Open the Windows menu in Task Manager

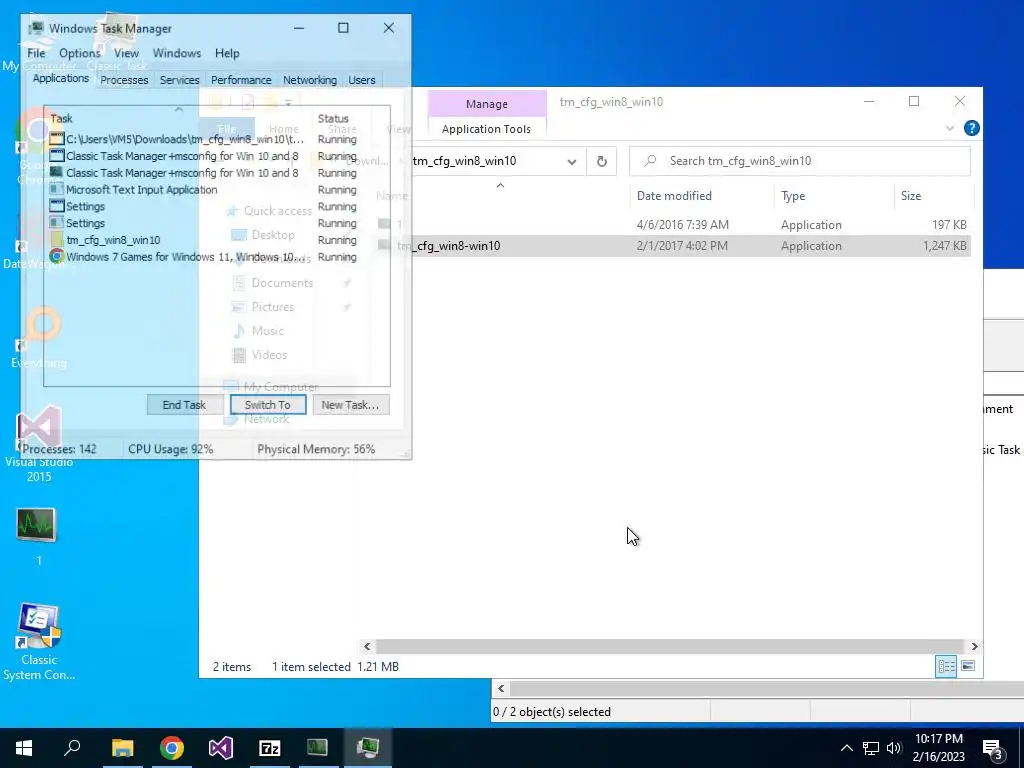[x=176, y=53]
